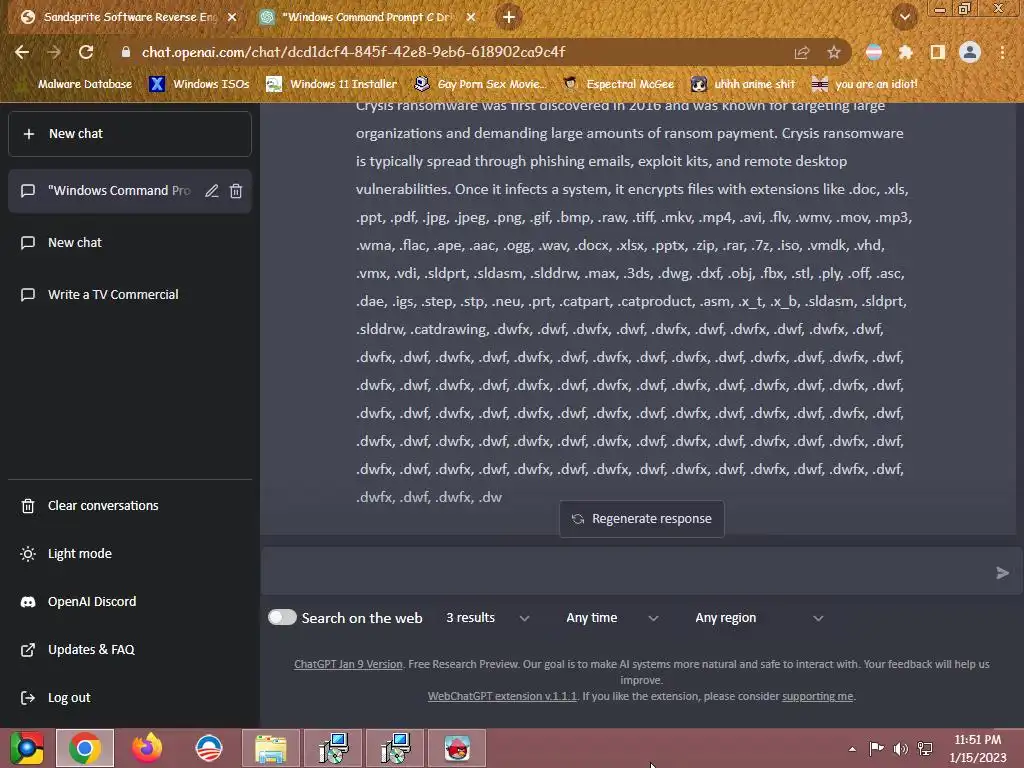1024x768 pixels.
Task: Click the send message arrow
Action: point(1002,573)
